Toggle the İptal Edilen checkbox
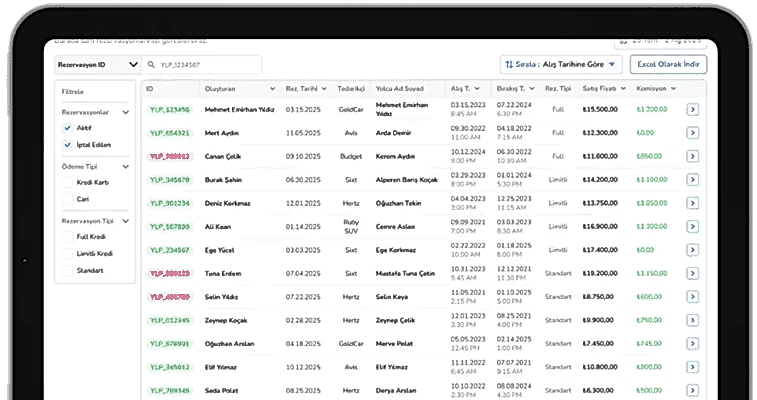757x400 pixels. [67, 145]
